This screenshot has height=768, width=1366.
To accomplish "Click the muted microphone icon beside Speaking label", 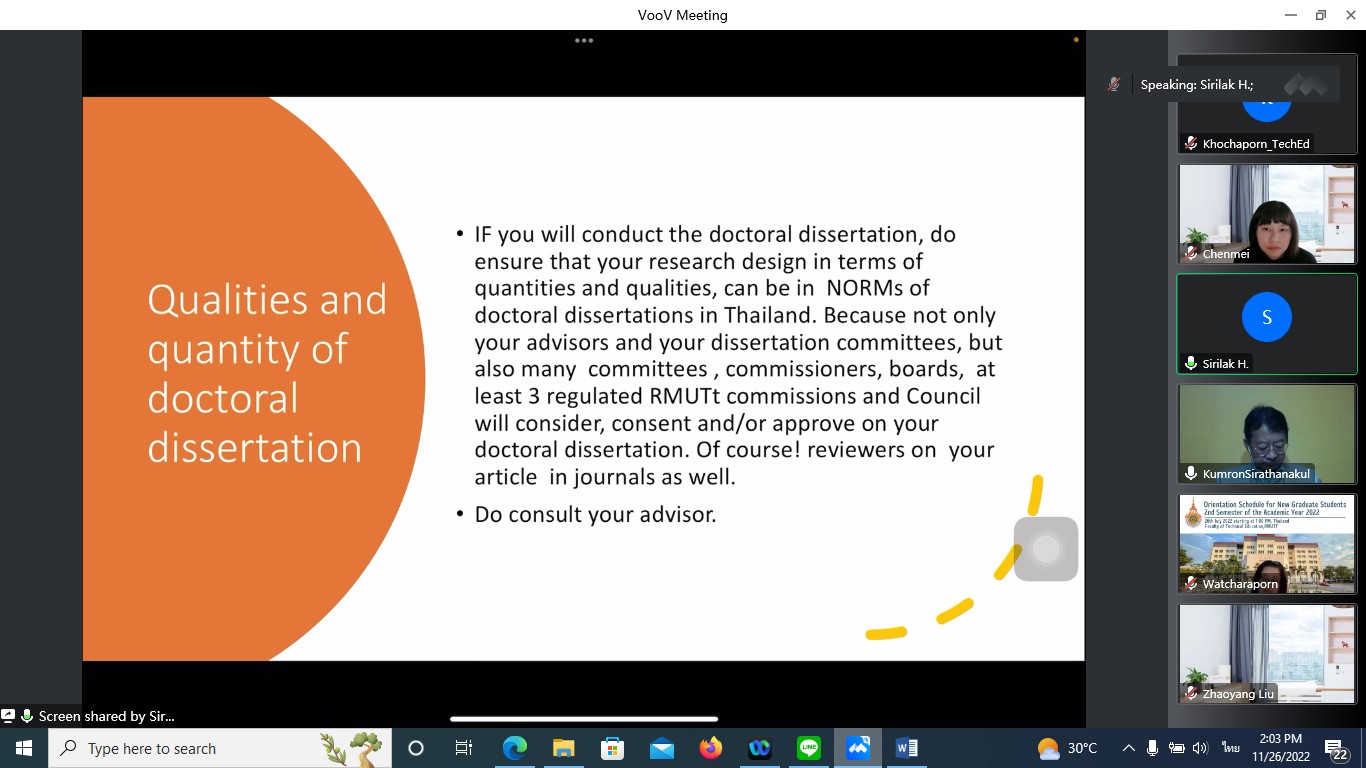I will (1114, 85).
